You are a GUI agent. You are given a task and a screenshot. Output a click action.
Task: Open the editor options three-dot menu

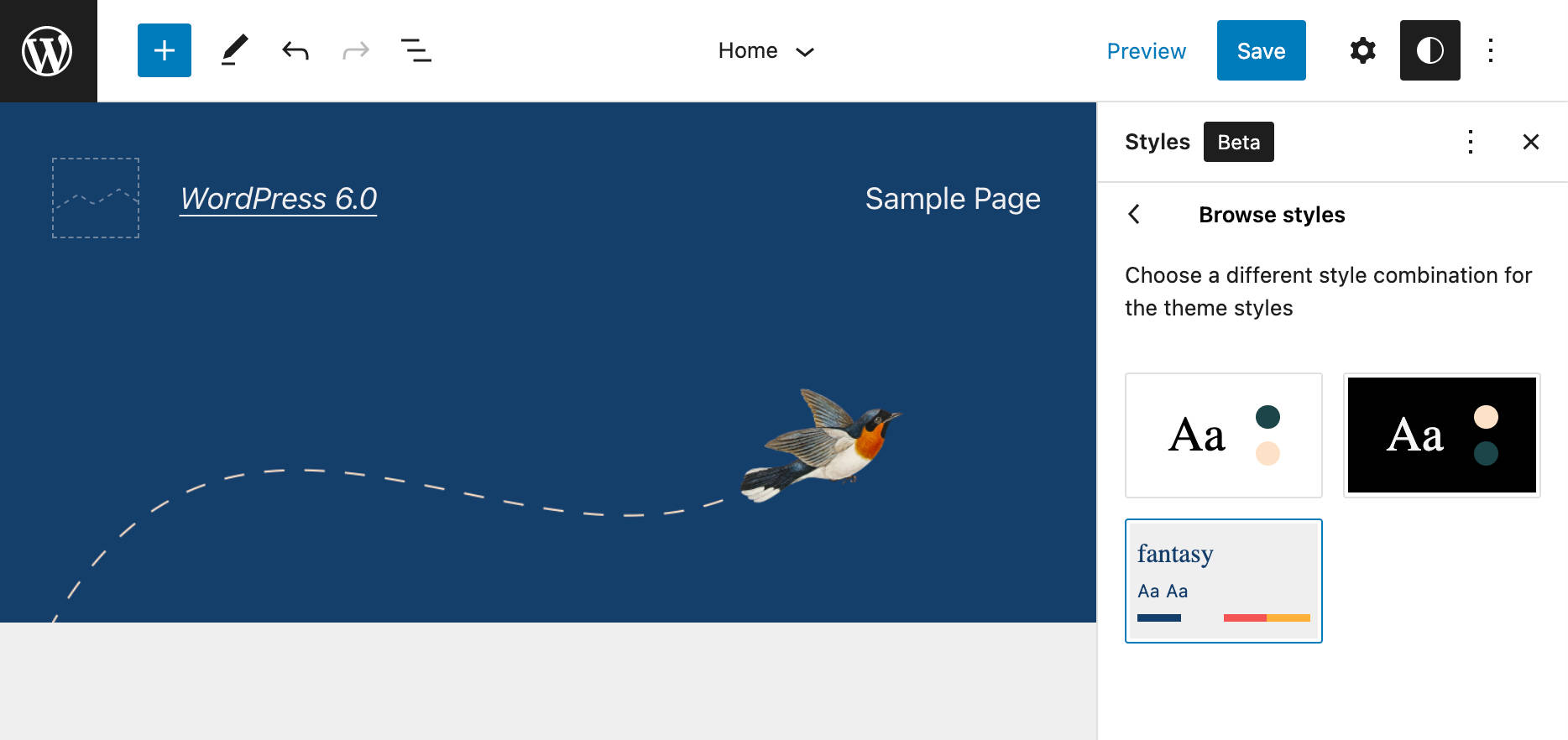click(x=1490, y=50)
